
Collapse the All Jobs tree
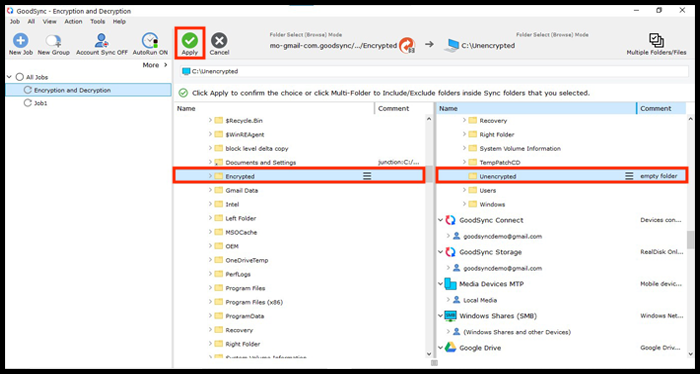[x=9, y=77]
